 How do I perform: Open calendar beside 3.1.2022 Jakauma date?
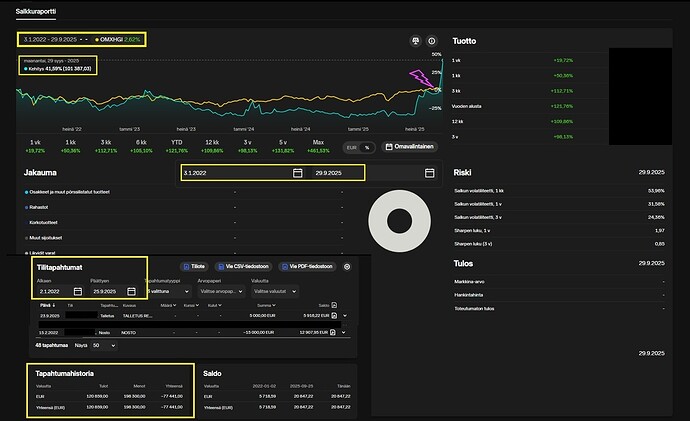tap(297, 173)
